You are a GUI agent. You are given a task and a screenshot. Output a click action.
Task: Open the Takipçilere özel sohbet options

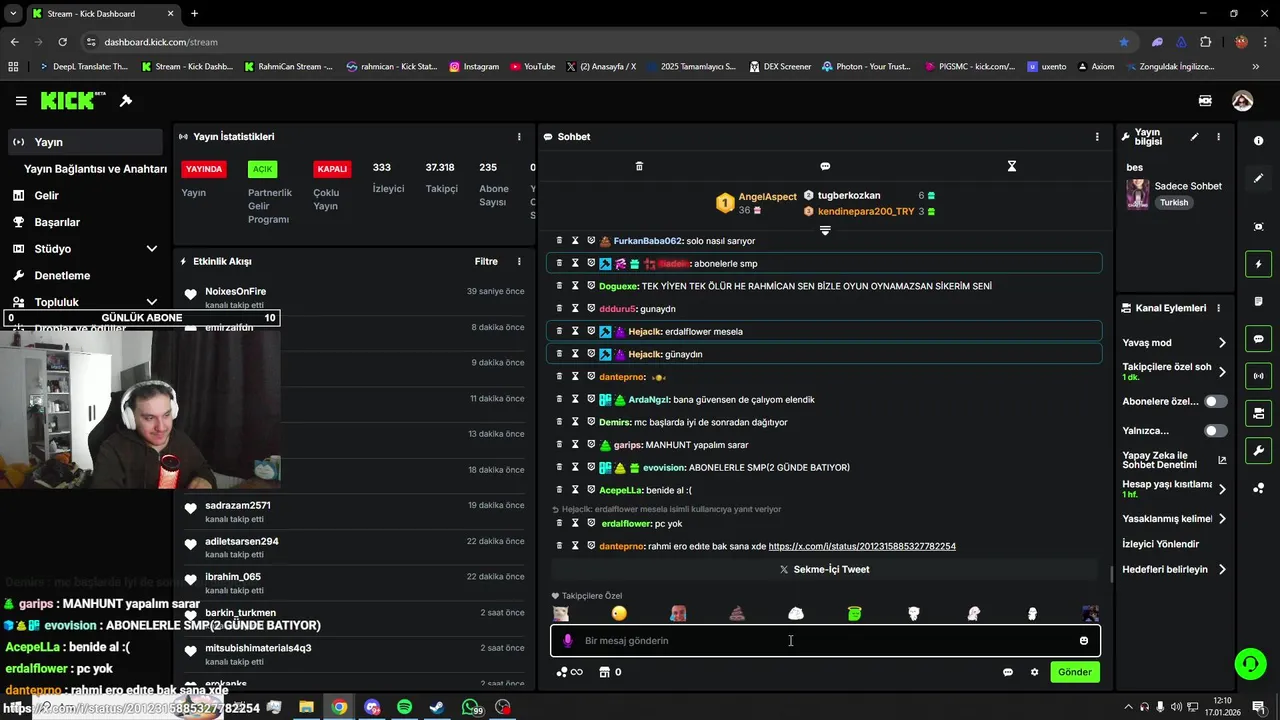click(1174, 372)
